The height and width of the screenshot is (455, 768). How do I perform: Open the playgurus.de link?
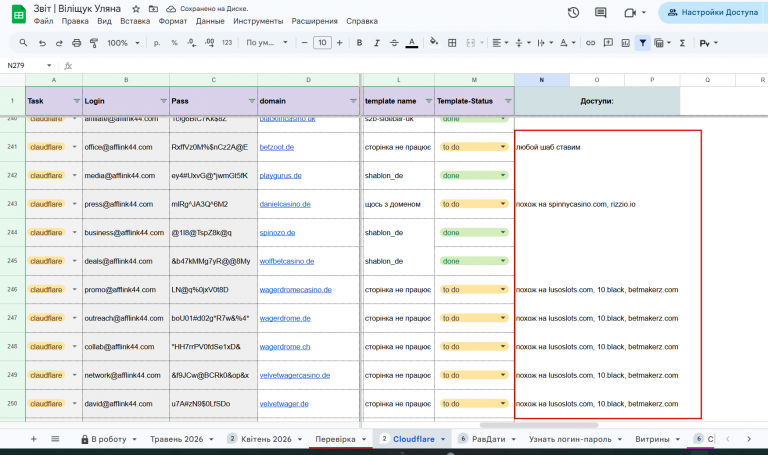(x=281, y=175)
